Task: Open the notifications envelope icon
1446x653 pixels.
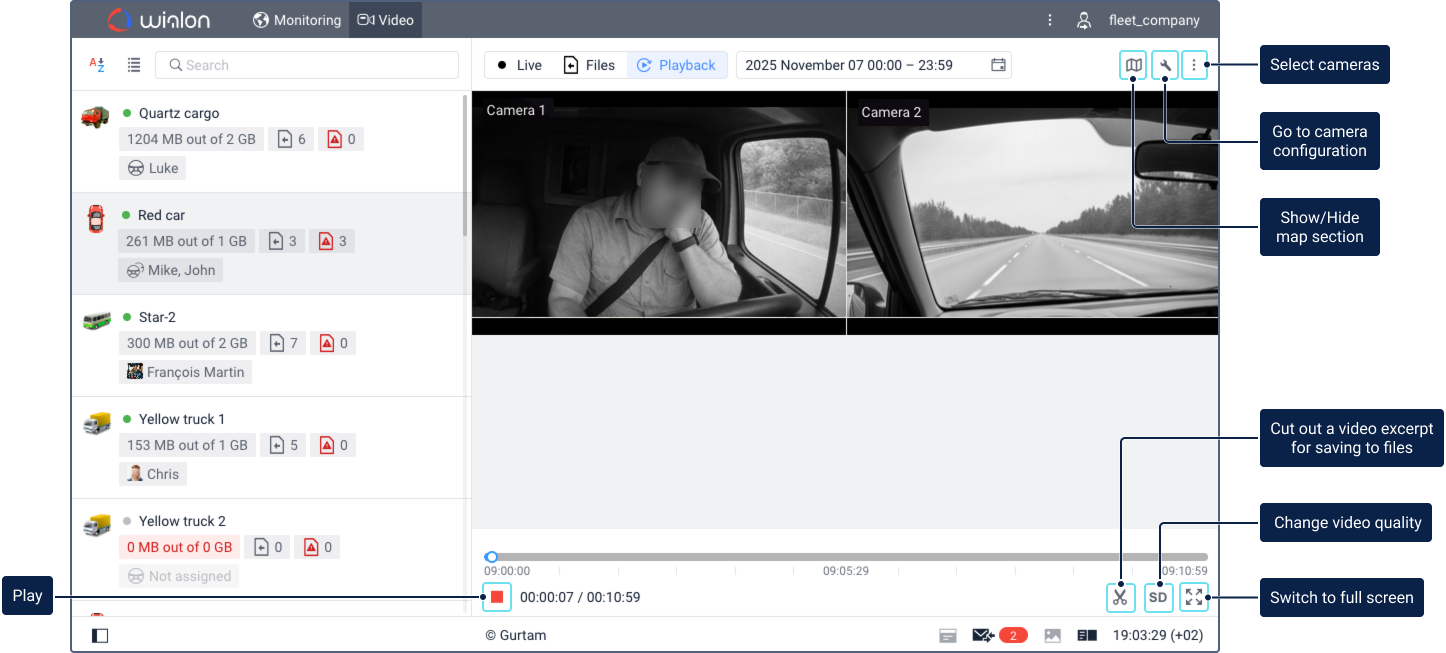Action: click(982, 635)
